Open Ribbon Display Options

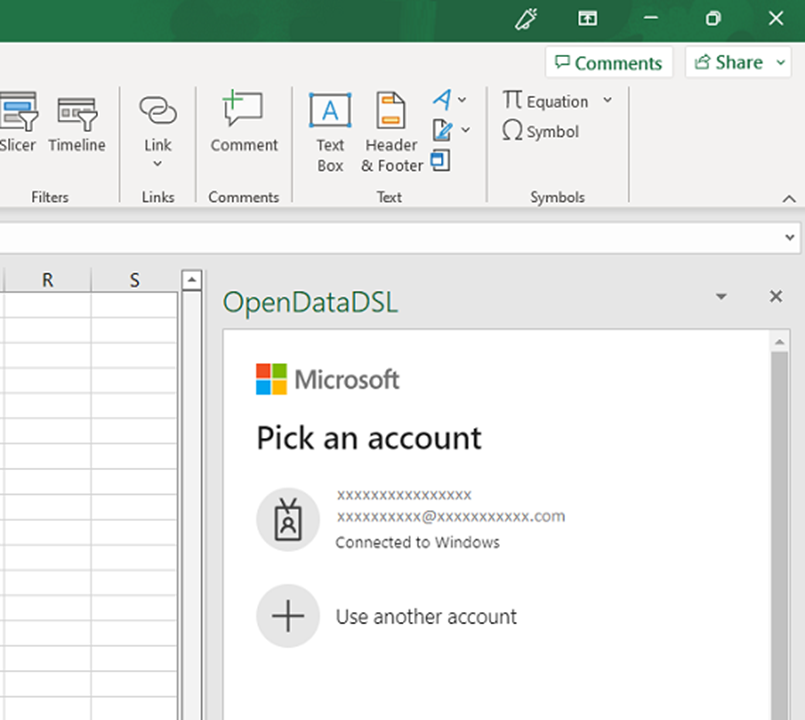(x=587, y=19)
